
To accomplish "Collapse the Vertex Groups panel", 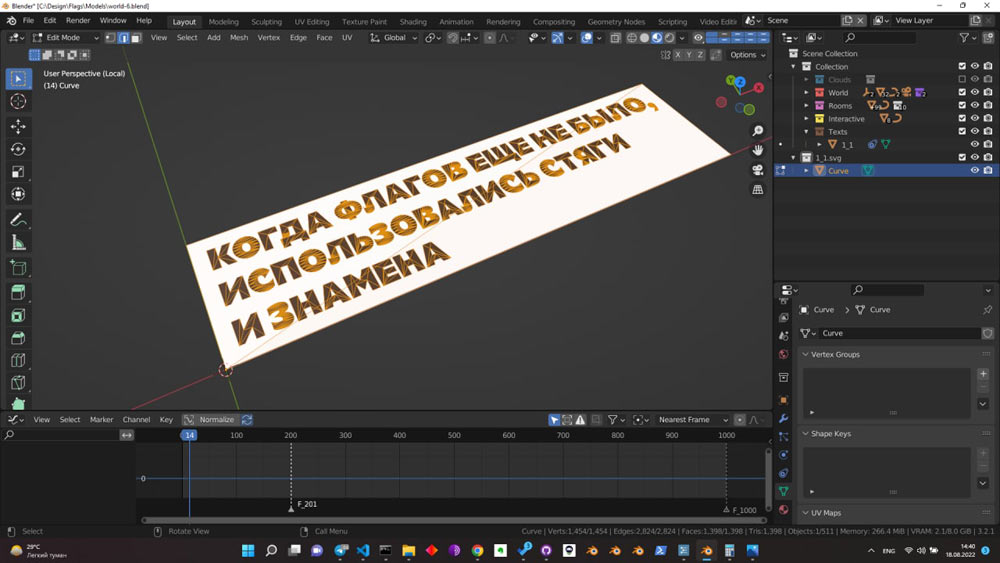I will (x=806, y=354).
